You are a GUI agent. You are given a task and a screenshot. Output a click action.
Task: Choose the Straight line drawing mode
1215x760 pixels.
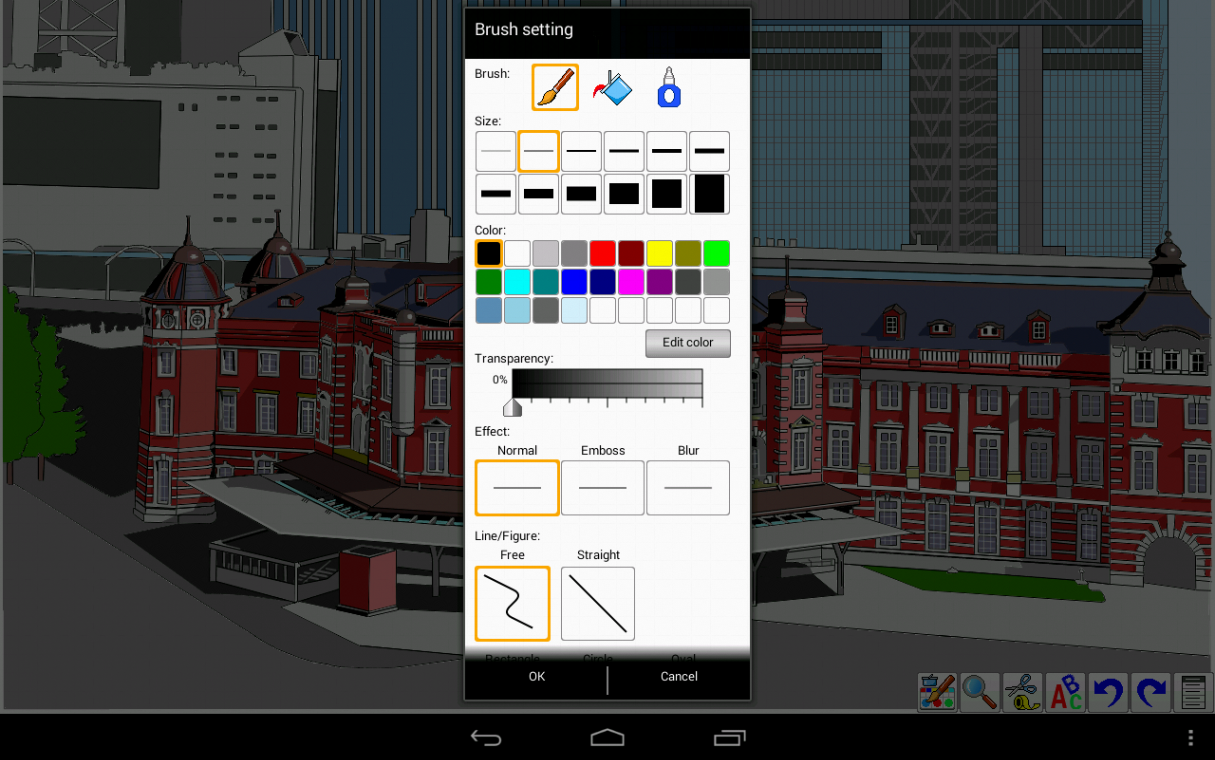click(x=598, y=603)
